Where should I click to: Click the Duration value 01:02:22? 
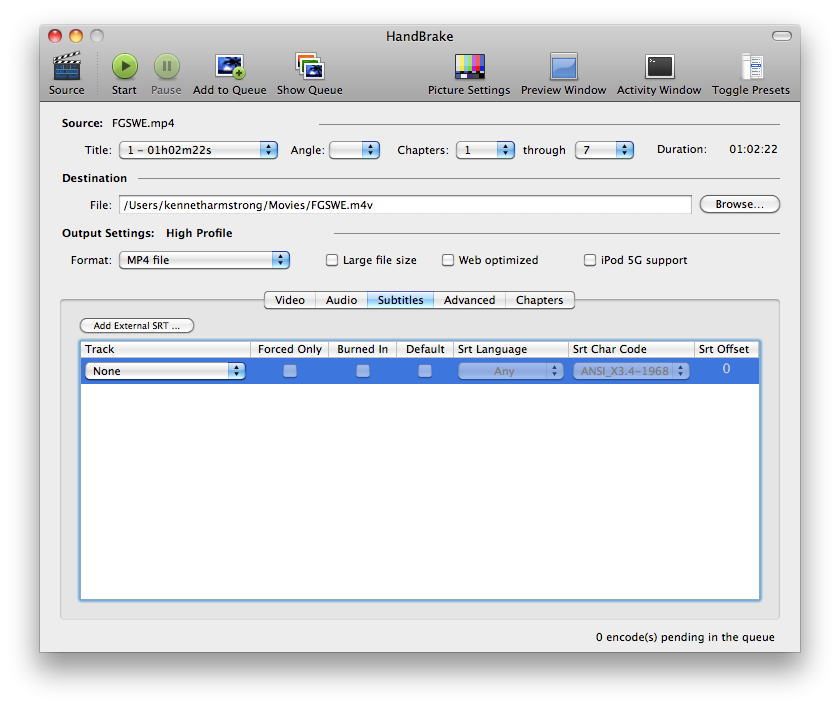point(753,149)
